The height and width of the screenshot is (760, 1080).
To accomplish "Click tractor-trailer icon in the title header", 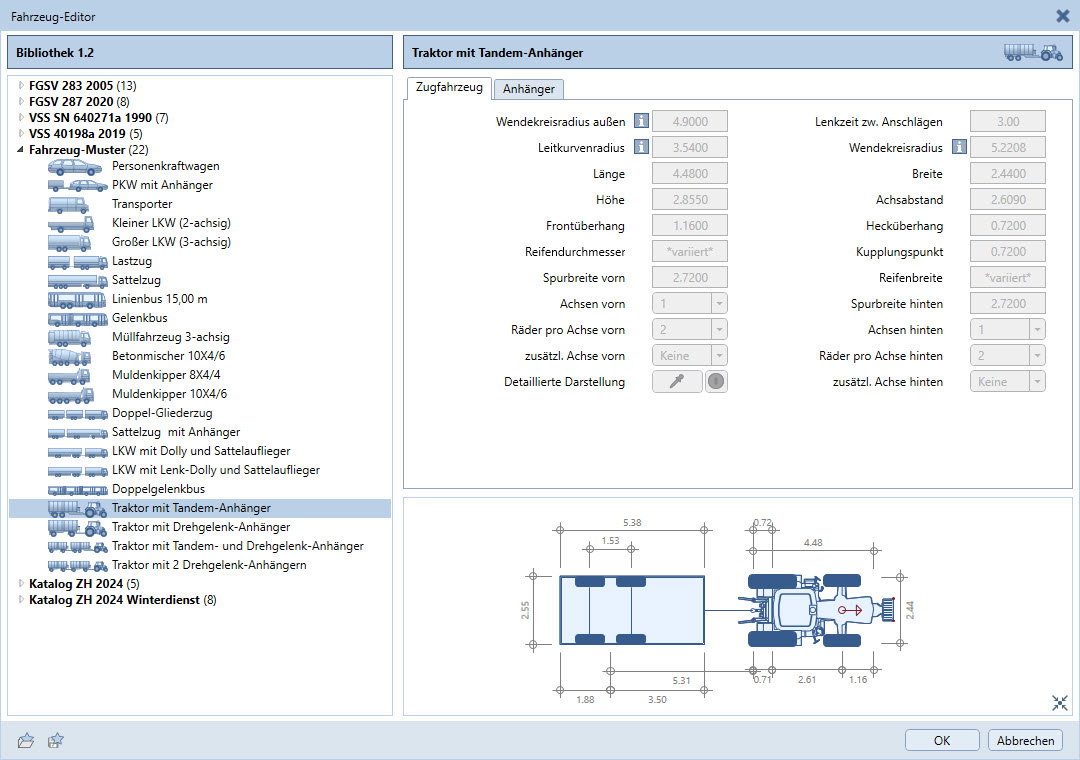I will [x=1033, y=53].
